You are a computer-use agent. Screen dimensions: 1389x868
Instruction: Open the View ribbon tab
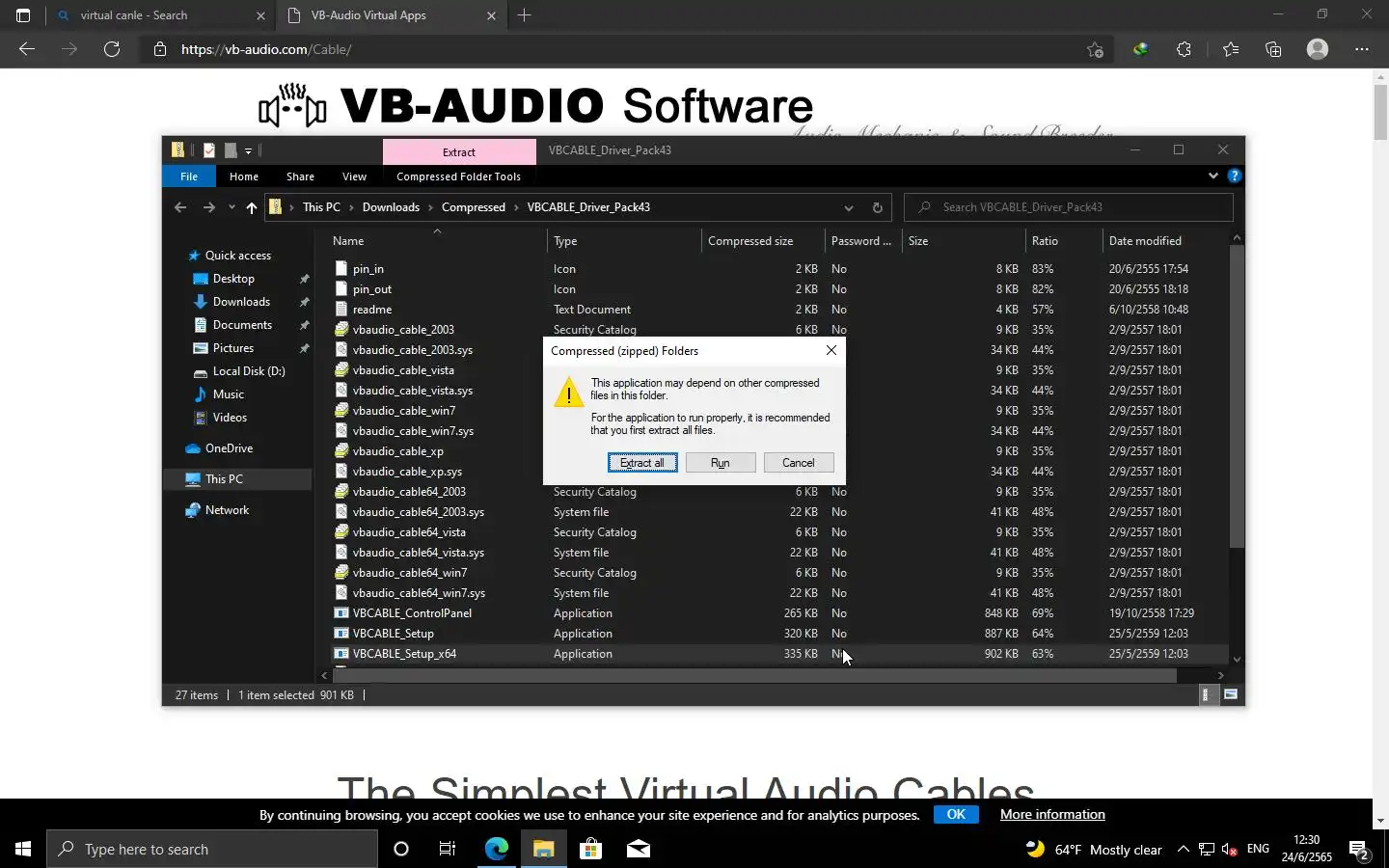(x=354, y=176)
